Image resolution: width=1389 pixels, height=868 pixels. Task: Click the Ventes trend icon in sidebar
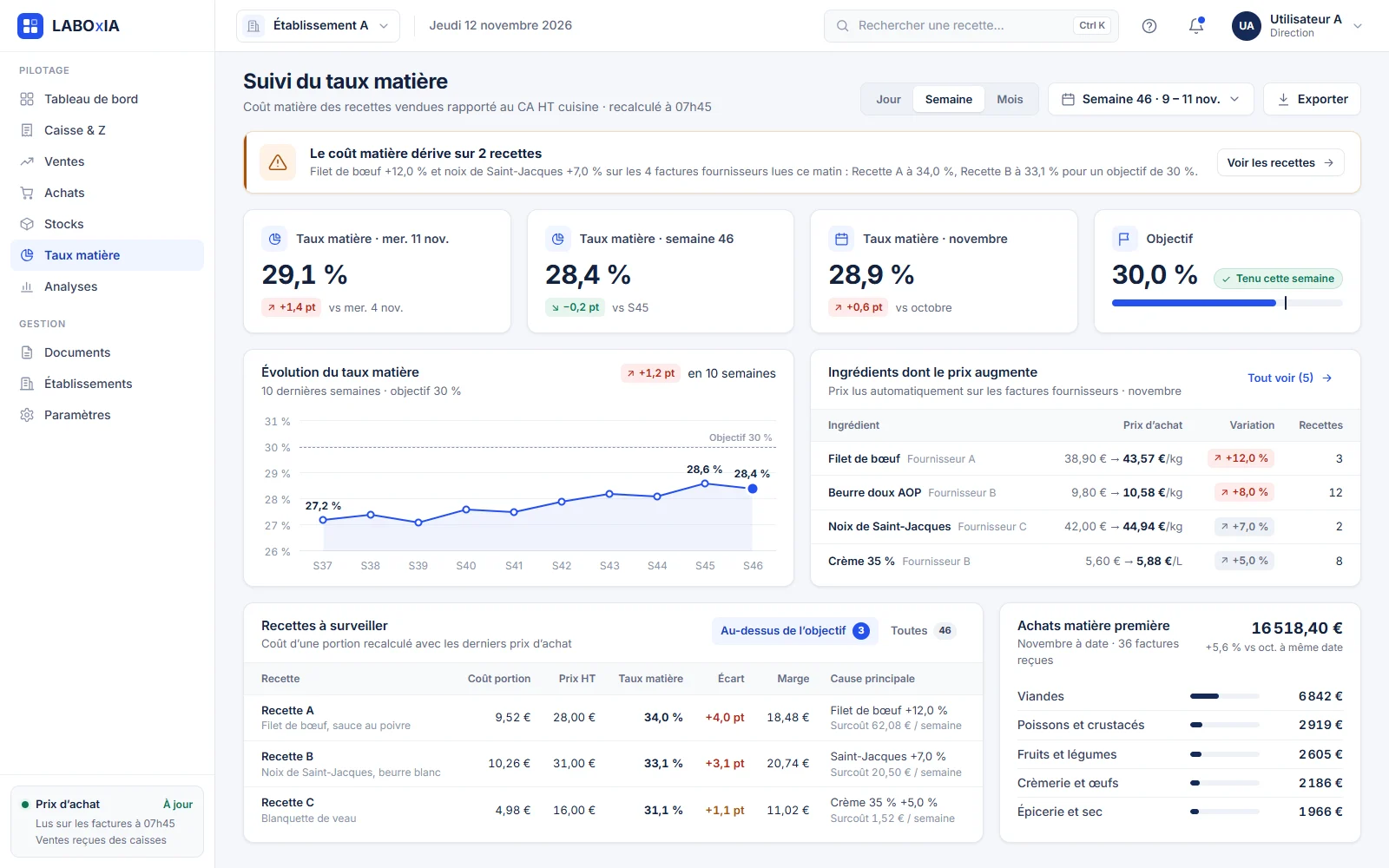27,161
